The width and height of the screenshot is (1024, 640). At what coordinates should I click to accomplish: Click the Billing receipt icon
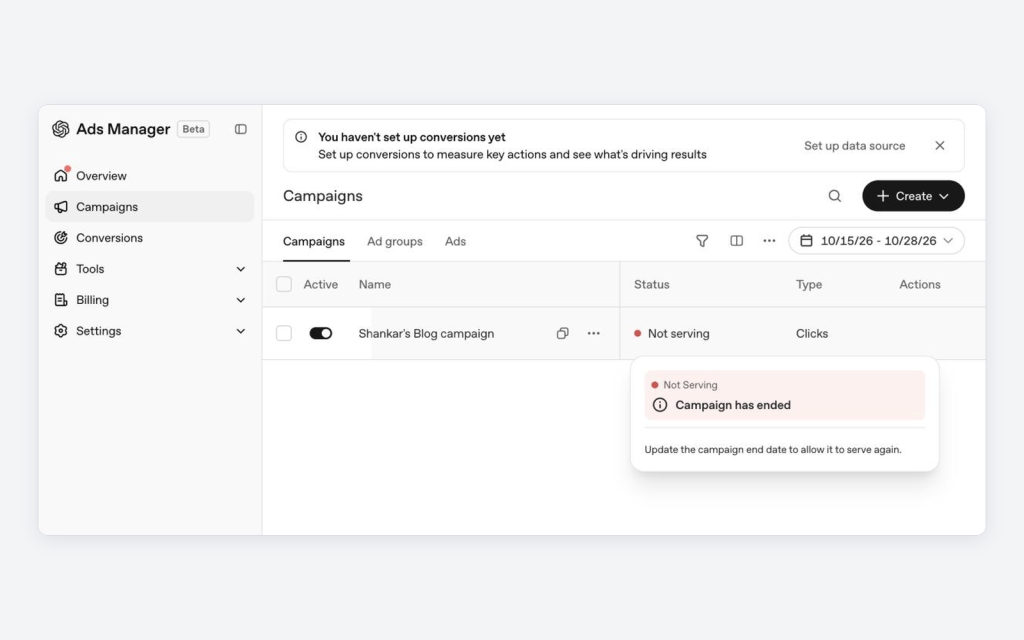[61, 300]
